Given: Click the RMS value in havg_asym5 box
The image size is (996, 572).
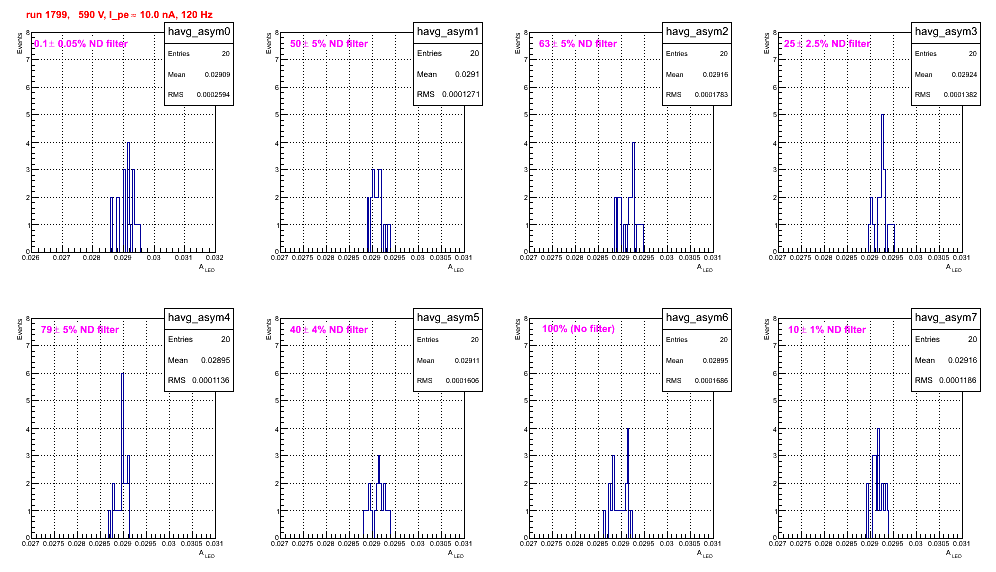Looking at the screenshot, I should pyautogui.click(x=462, y=381).
